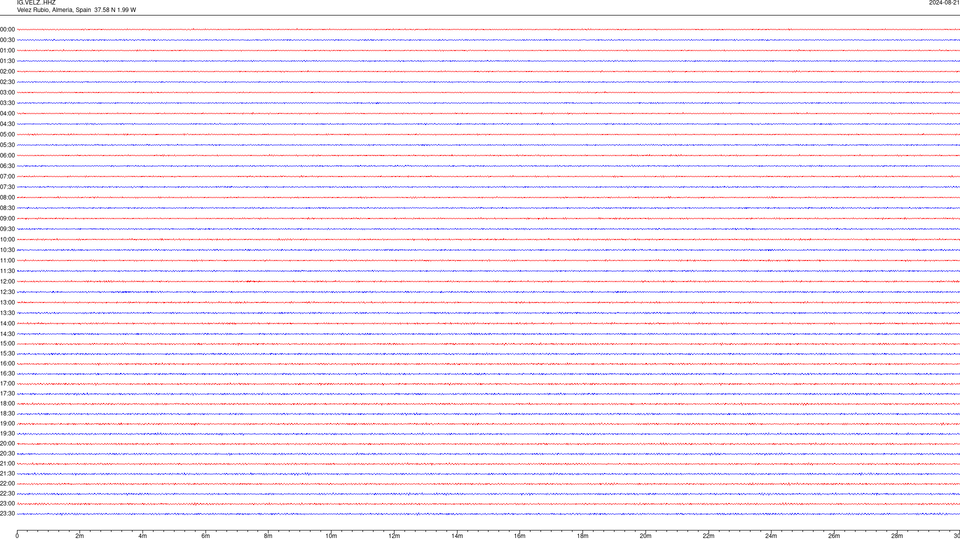Select the 10:00 trace time label
This screenshot has width=960, height=540.
7,239
